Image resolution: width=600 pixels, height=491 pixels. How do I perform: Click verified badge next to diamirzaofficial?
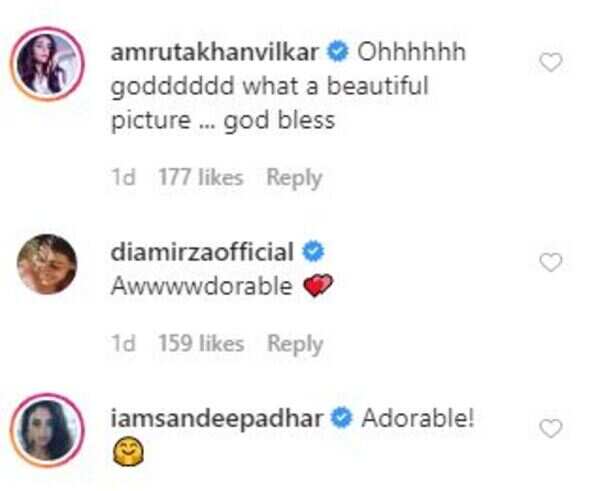tap(311, 250)
